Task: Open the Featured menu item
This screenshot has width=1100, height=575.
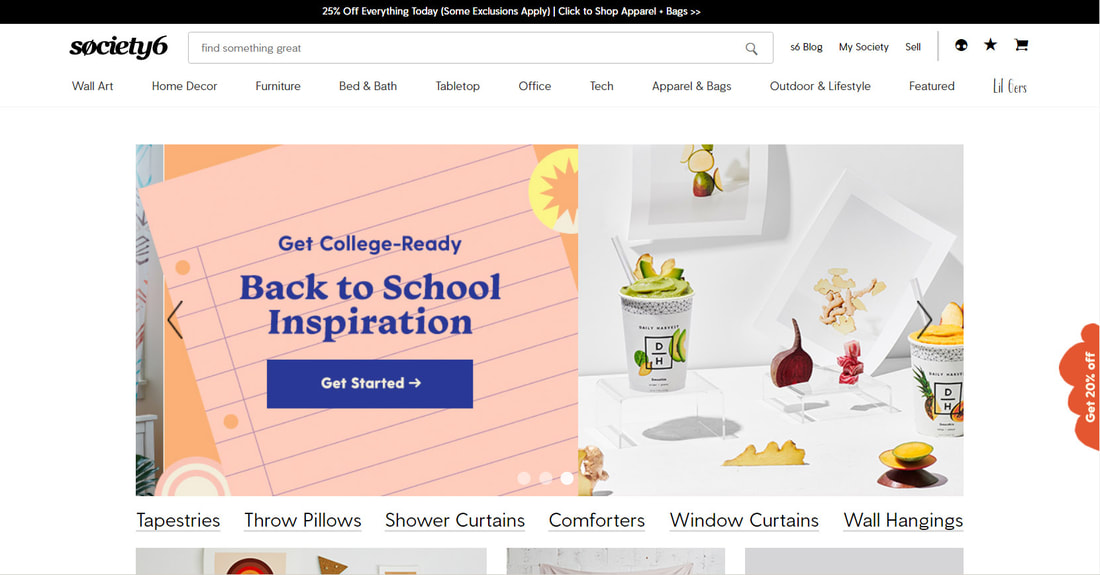Action: pyautogui.click(x=932, y=86)
